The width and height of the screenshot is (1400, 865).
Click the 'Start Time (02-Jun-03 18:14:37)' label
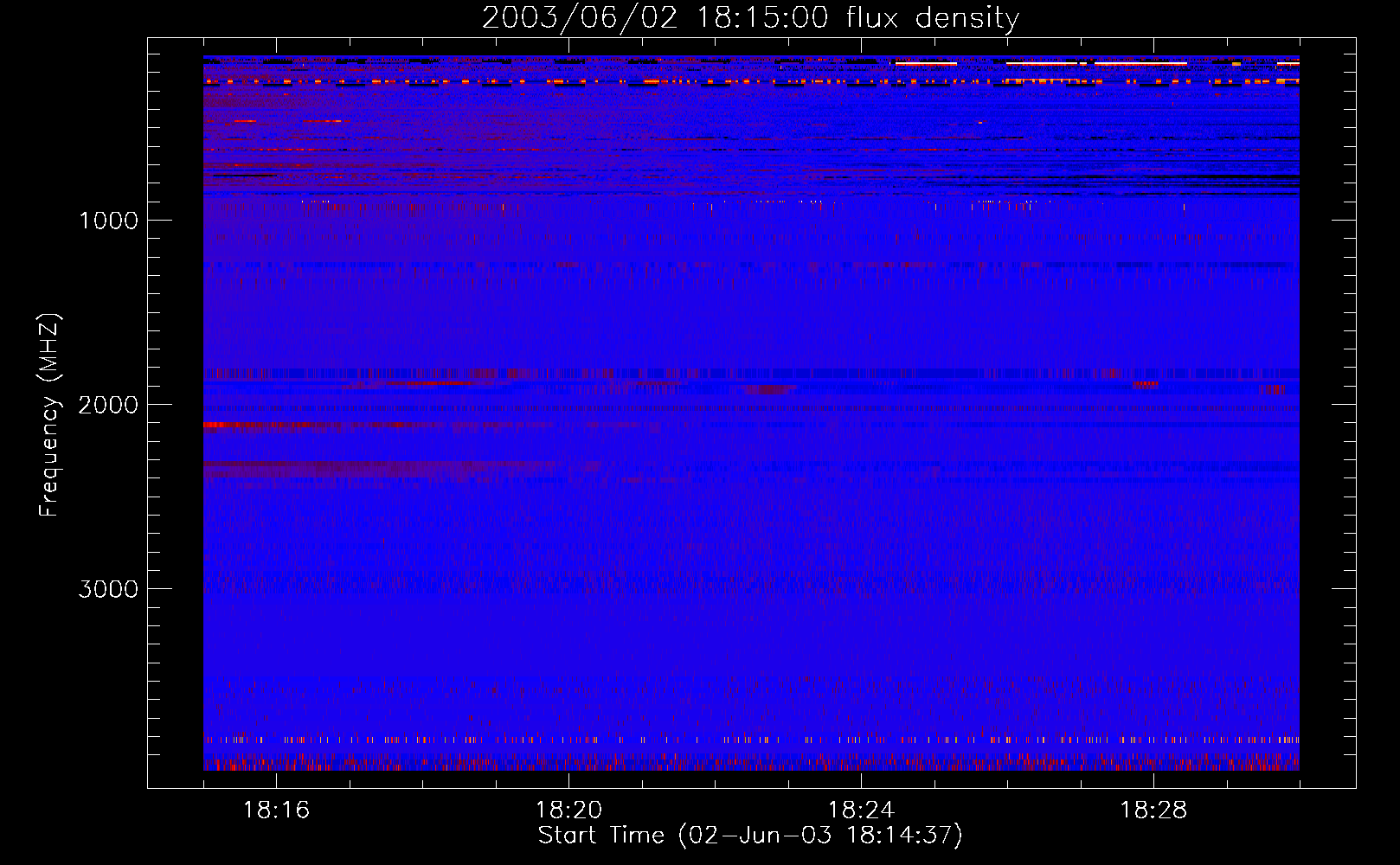click(750, 836)
